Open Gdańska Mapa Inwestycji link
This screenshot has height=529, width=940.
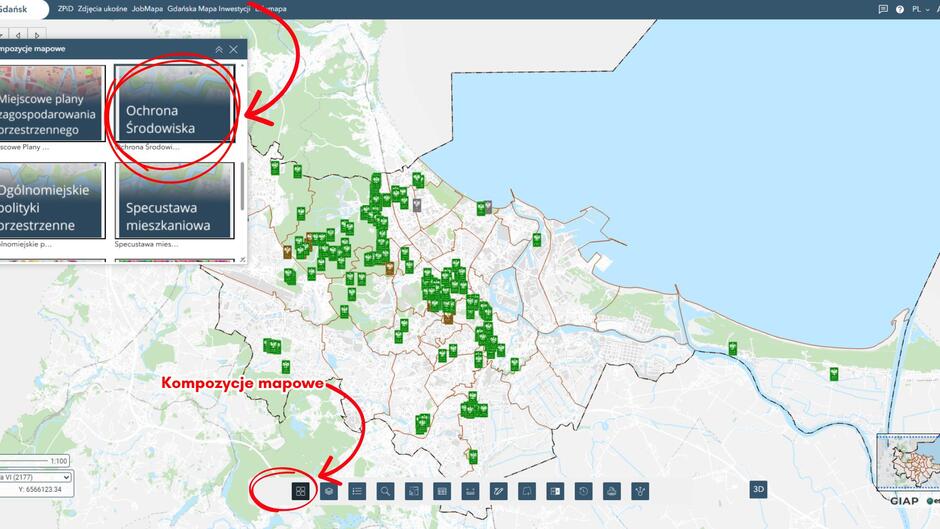[209, 9]
